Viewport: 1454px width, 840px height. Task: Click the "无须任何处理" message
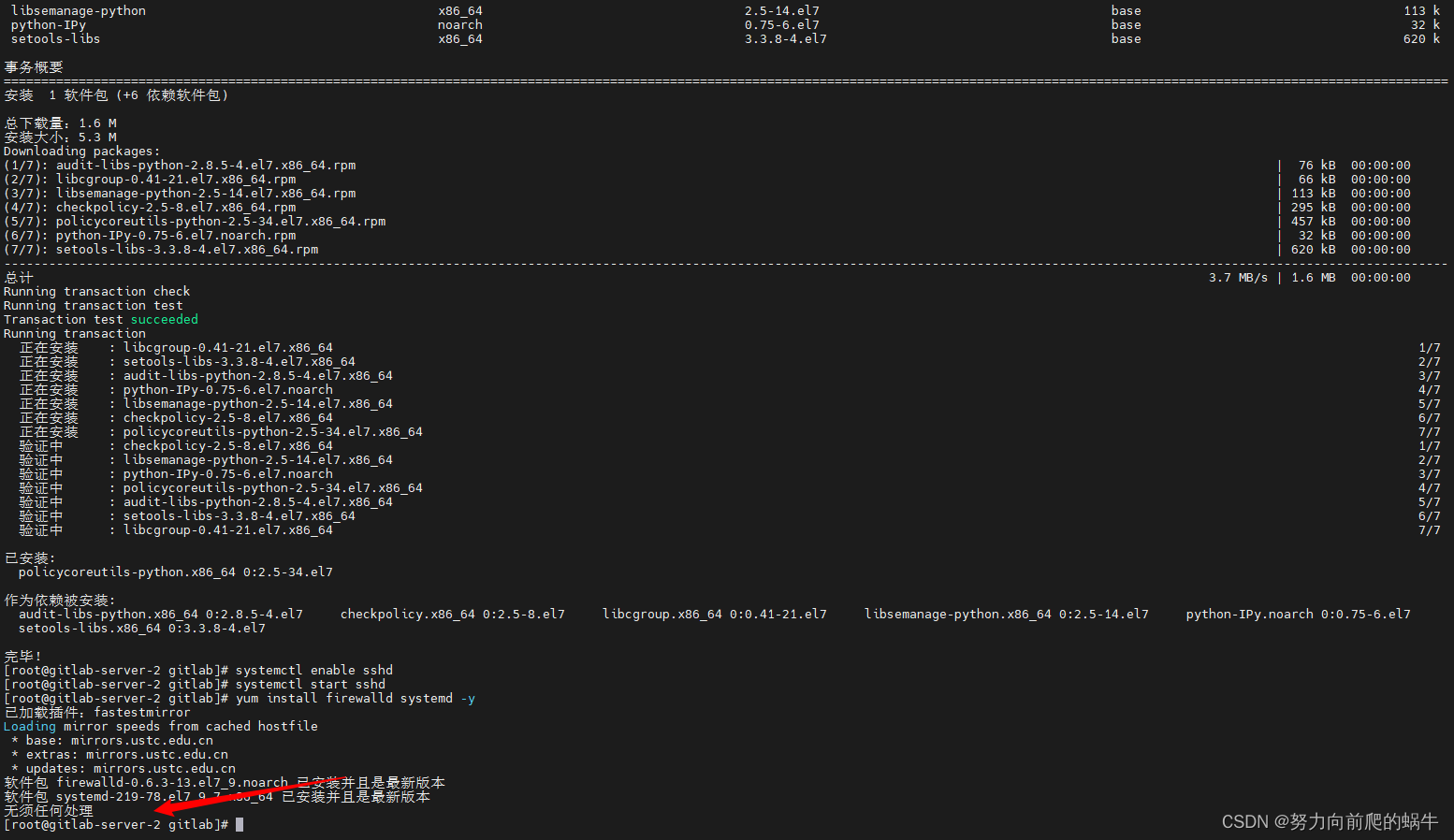[49, 811]
